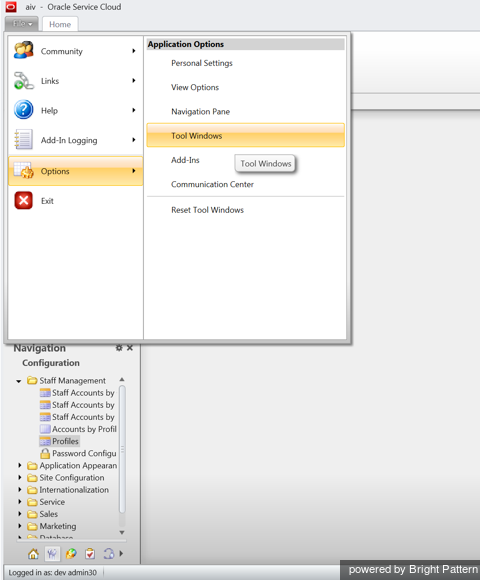Show more navigation buttons via overflow arrow

click(x=121, y=554)
